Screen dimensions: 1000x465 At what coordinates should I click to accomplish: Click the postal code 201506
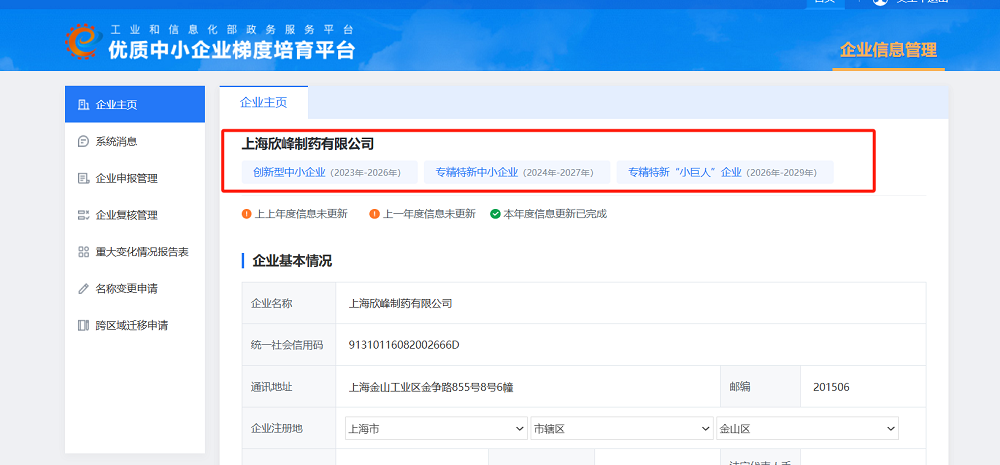point(831,387)
